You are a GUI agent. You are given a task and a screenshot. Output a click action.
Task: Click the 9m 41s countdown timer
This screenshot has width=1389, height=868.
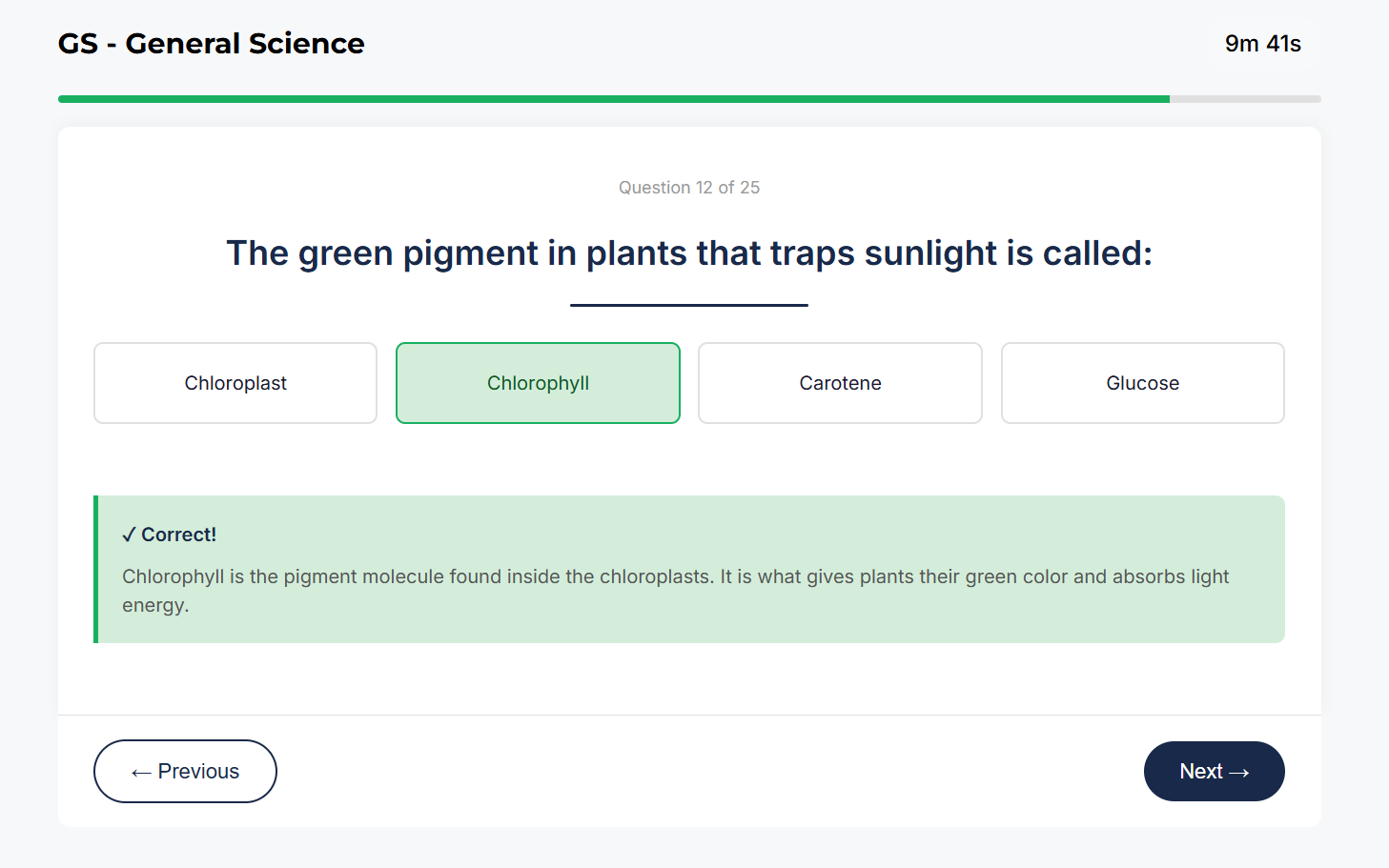(x=1262, y=44)
